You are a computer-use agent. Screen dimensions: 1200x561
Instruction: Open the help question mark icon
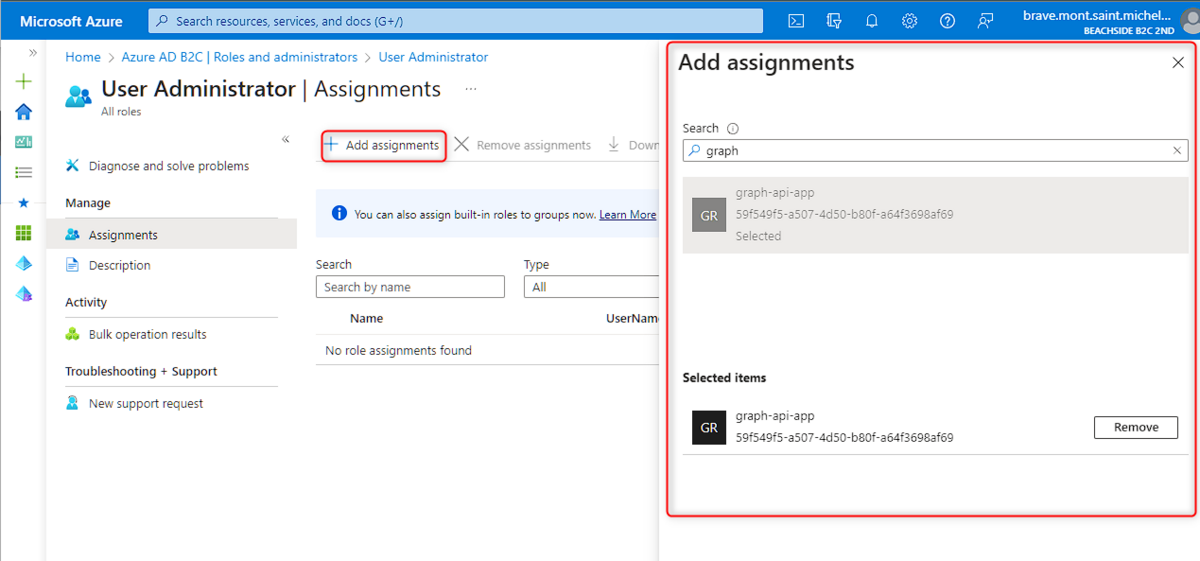(x=948, y=21)
